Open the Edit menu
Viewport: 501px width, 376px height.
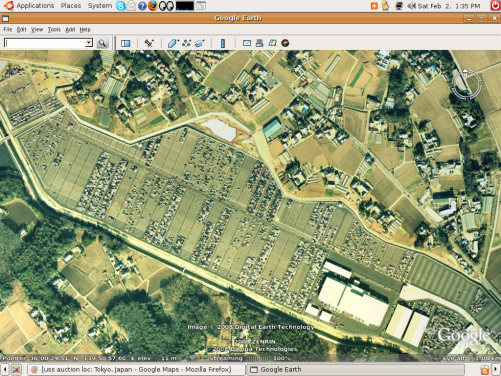22,30
